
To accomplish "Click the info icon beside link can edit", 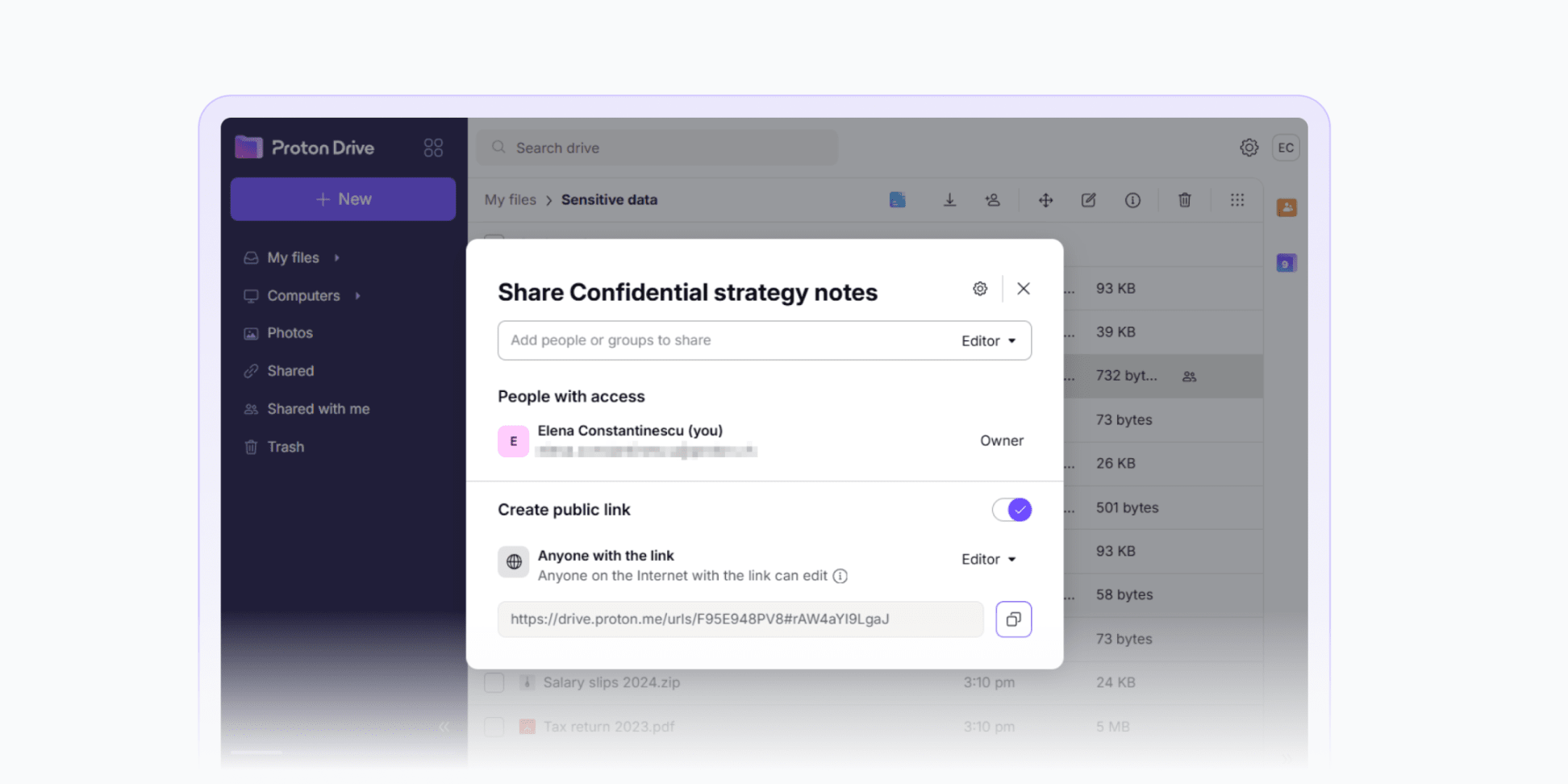I will [x=840, y=576].
